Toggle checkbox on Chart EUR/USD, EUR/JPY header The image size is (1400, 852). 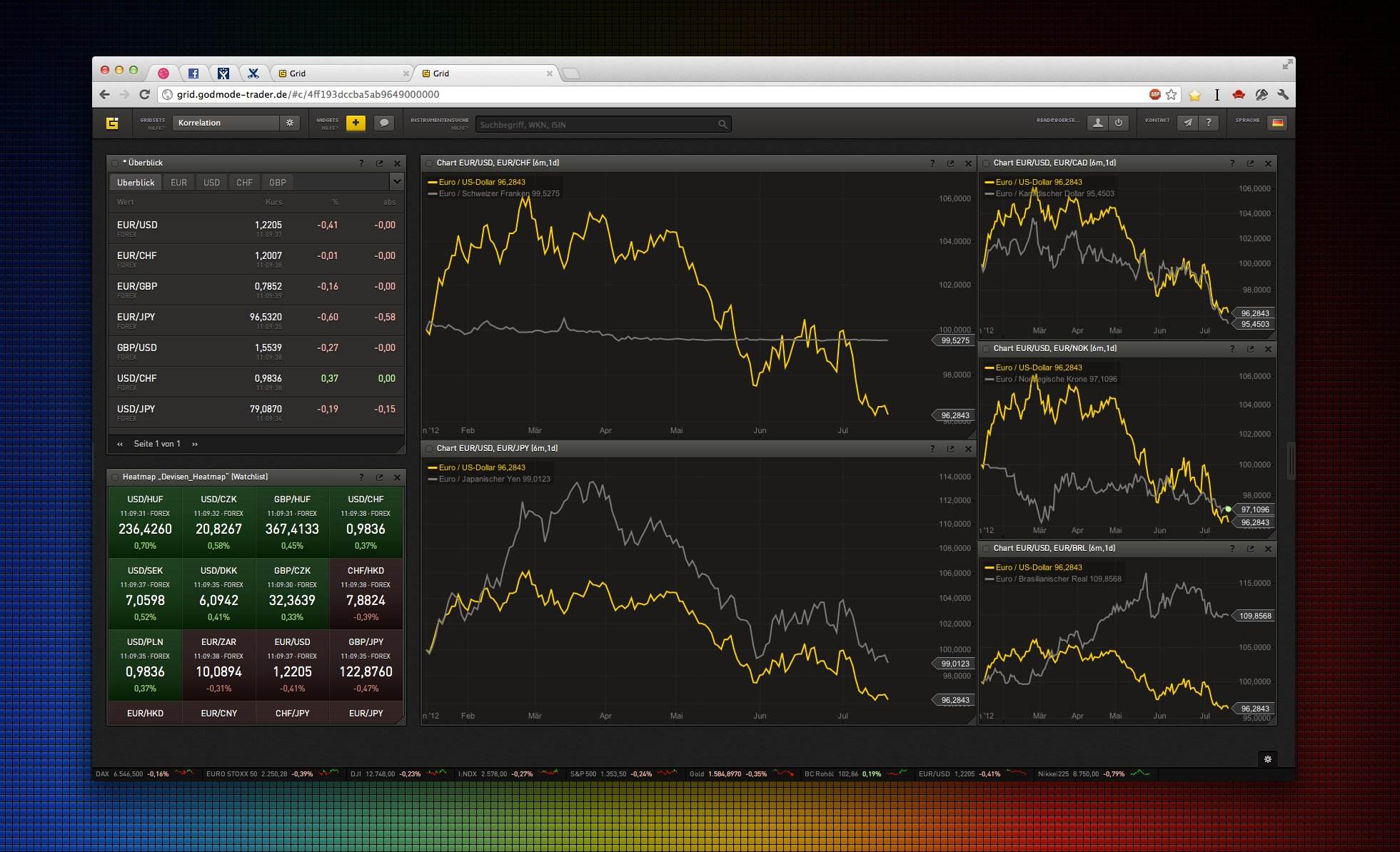click(x=429, y=449)
